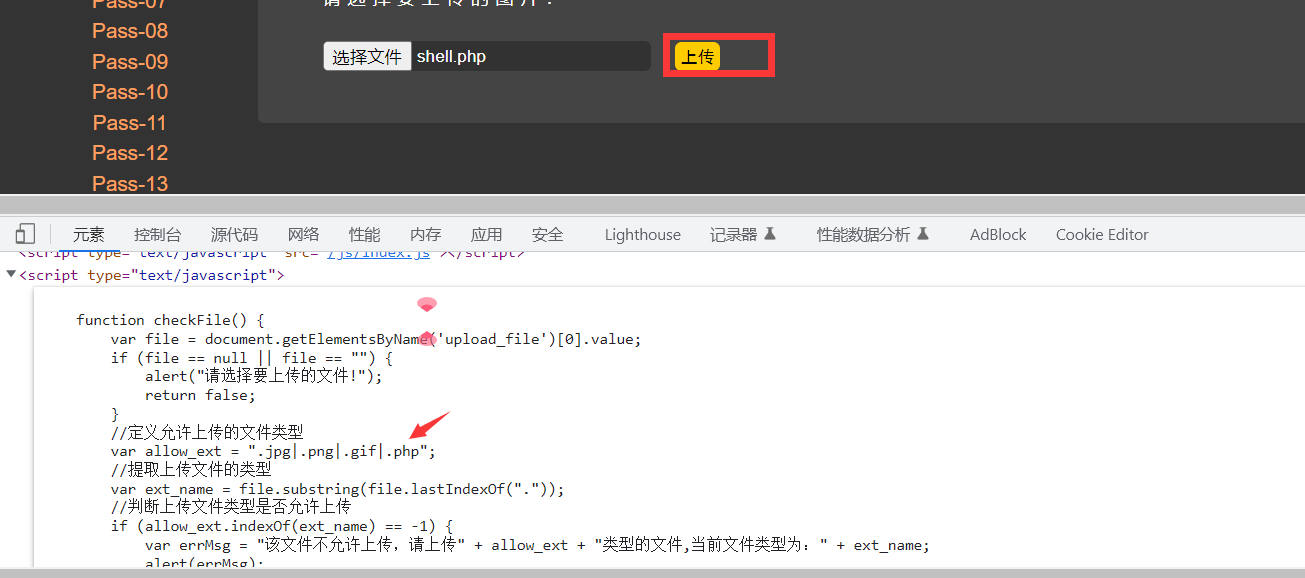Click the flask icon beside 记录器
The height and width of the screenshot is (578, 1305).
(x=770, y=234)
